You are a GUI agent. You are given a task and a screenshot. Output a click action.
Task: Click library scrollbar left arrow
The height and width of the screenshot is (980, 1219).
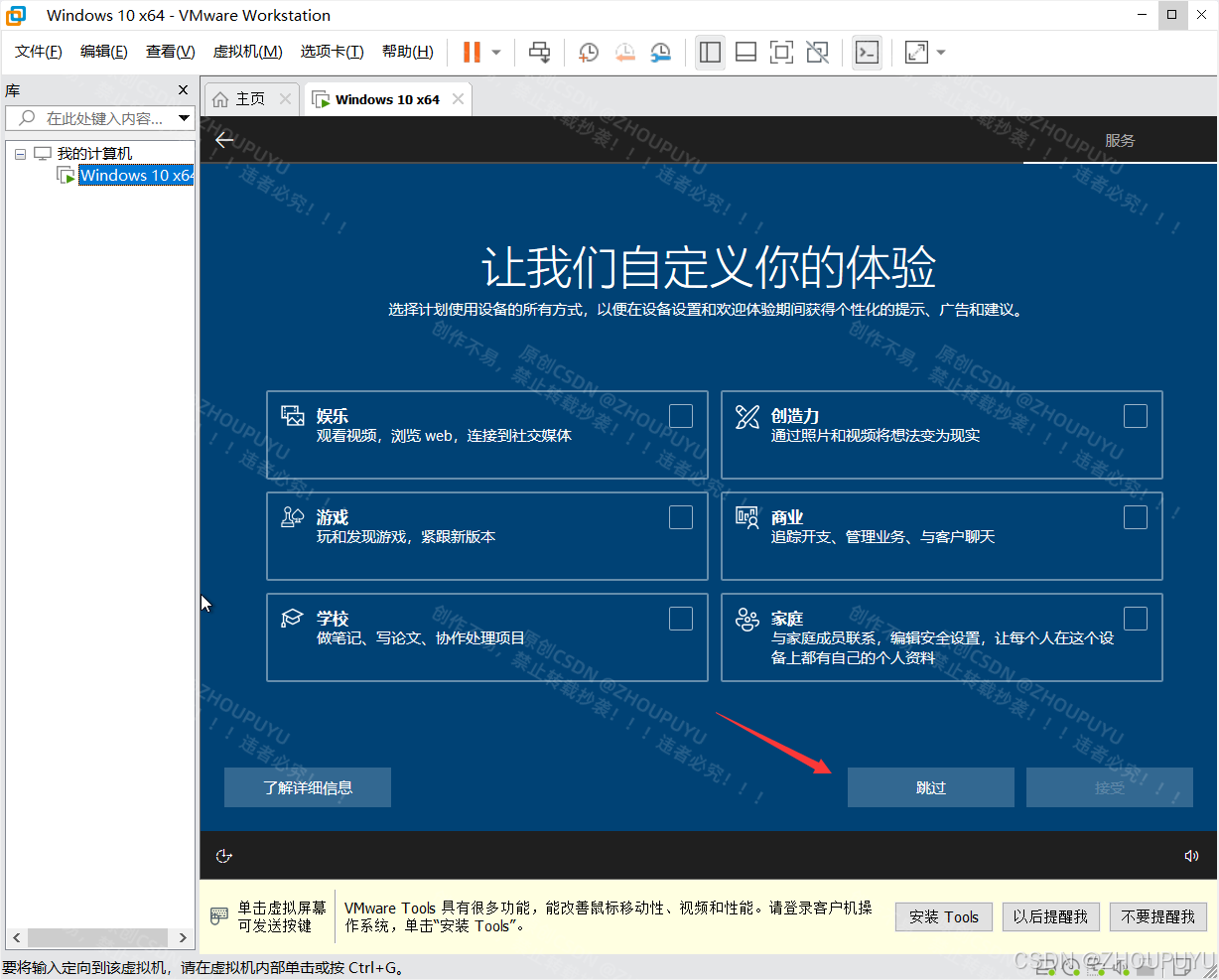point(16,937)
